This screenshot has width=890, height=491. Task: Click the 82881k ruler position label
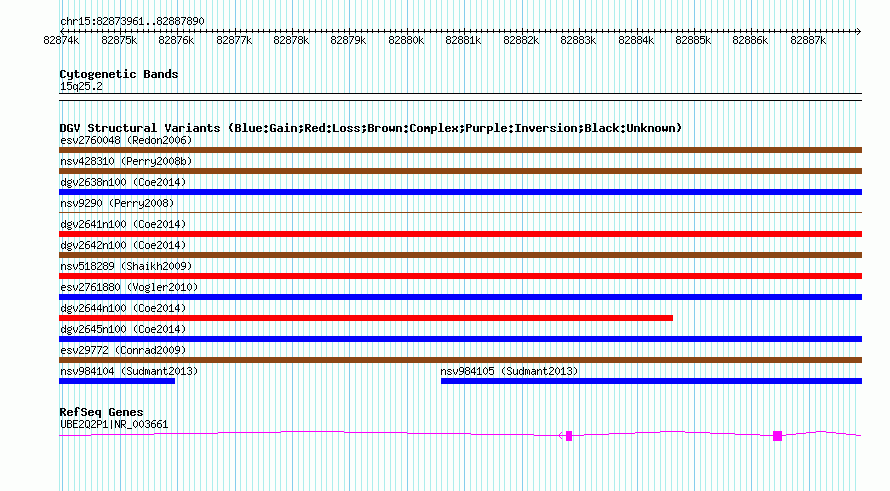[463, 40]
